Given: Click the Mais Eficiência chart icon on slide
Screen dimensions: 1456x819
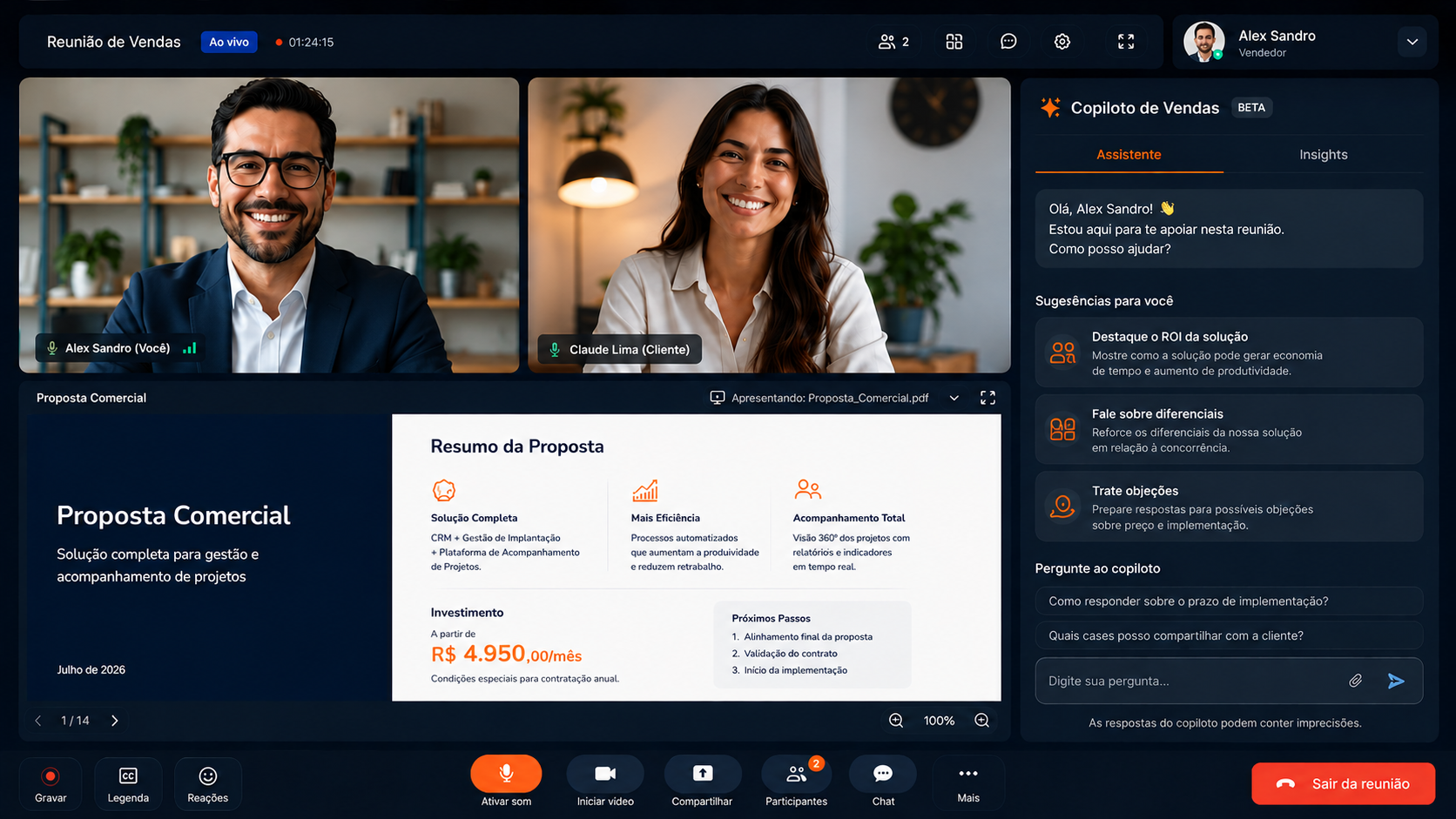Looking at the screenshot, I should pos(645,490).
